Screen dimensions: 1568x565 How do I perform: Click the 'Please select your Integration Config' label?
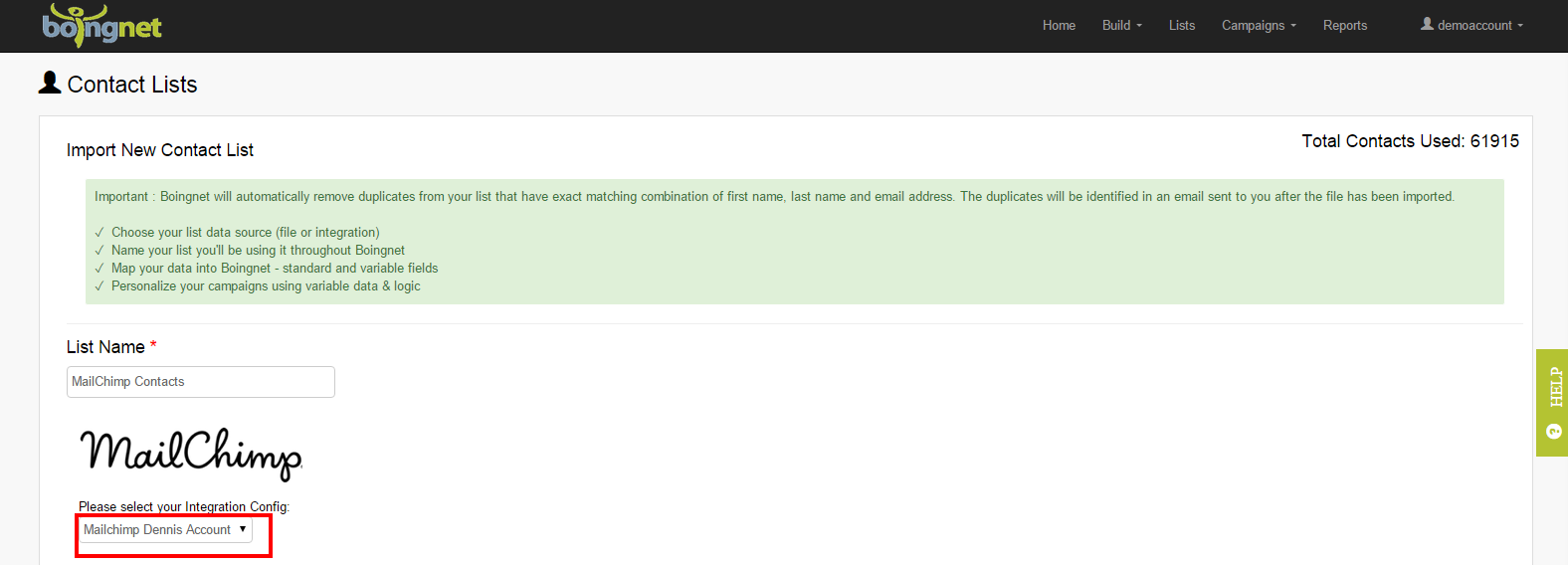[x=184, y=506]
